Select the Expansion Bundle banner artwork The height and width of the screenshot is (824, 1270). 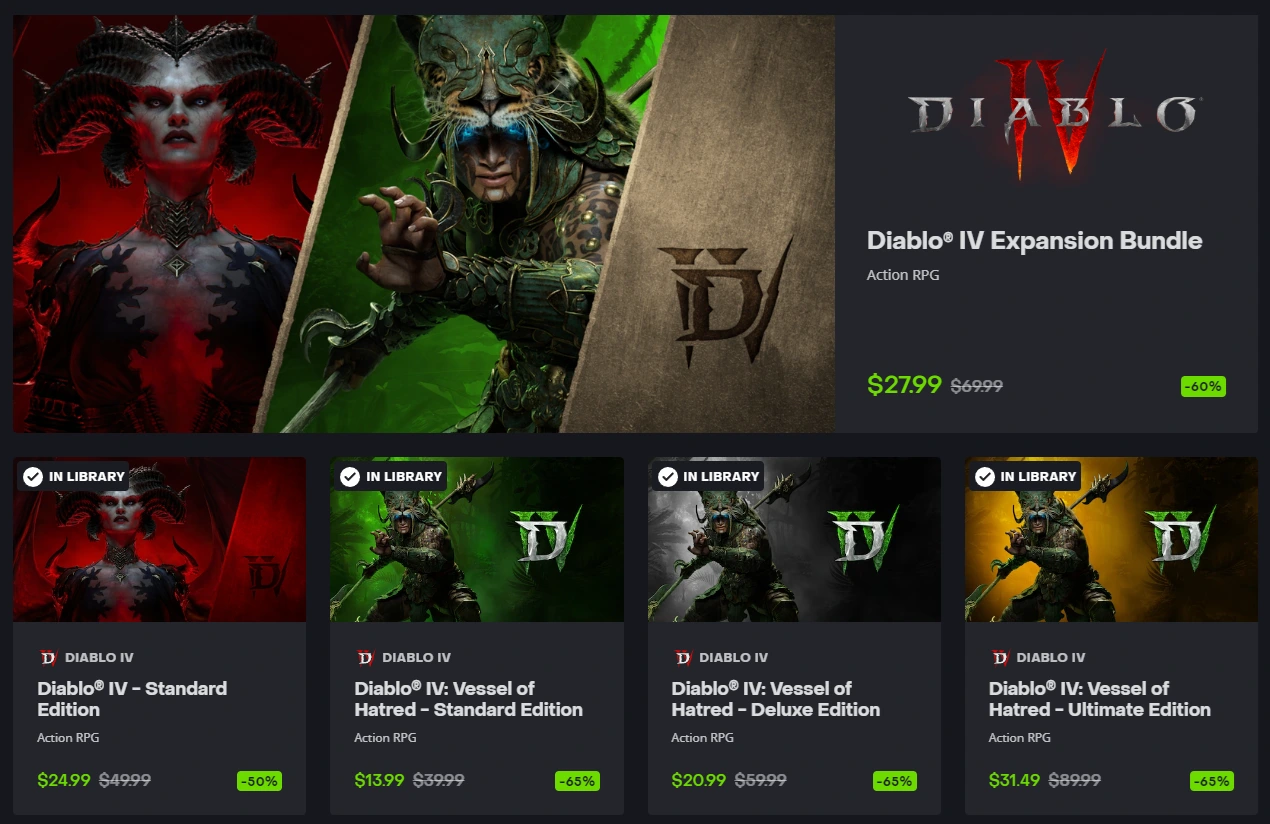click(424, 223)
